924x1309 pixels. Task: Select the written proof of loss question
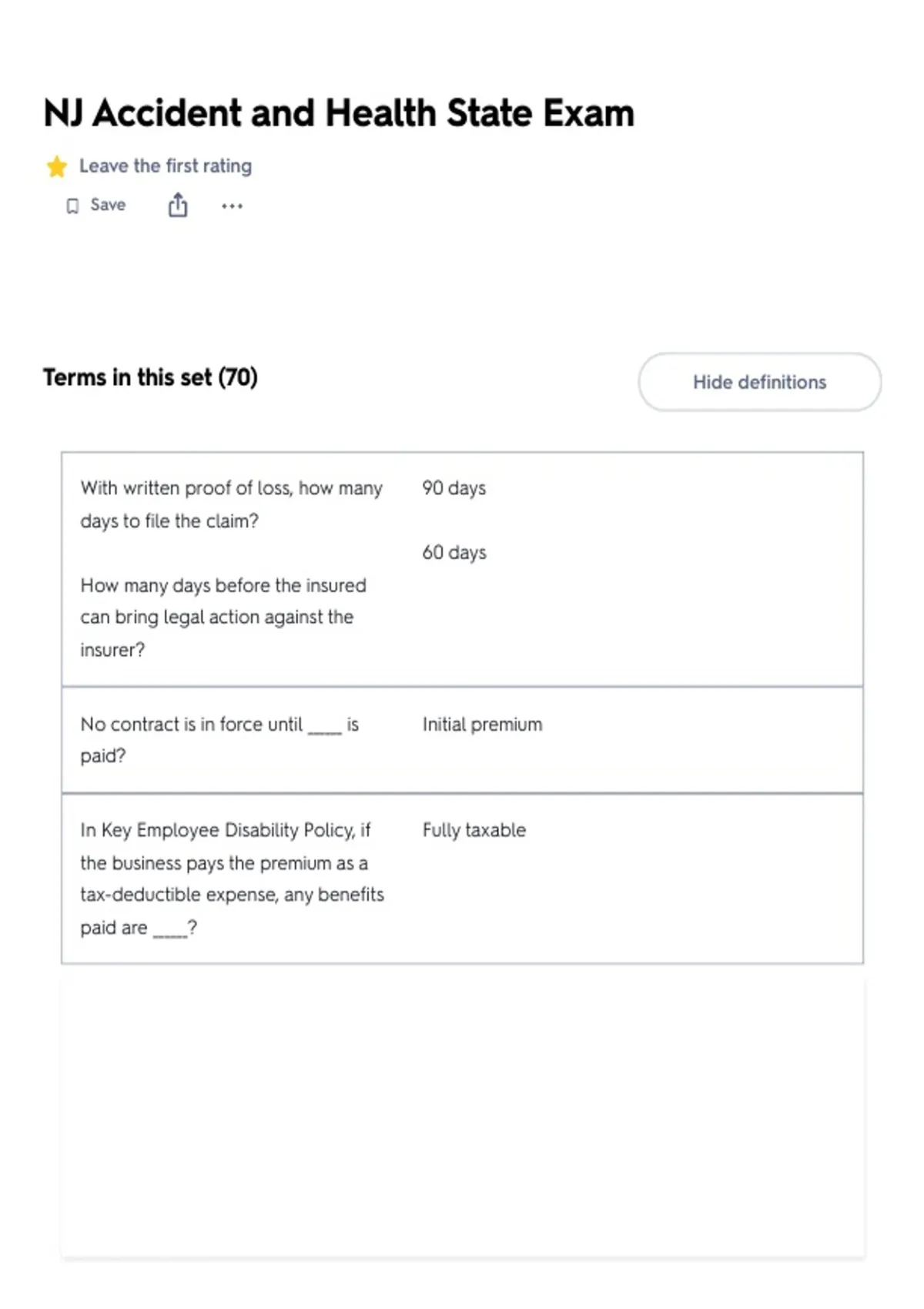(x=231, y=504)
